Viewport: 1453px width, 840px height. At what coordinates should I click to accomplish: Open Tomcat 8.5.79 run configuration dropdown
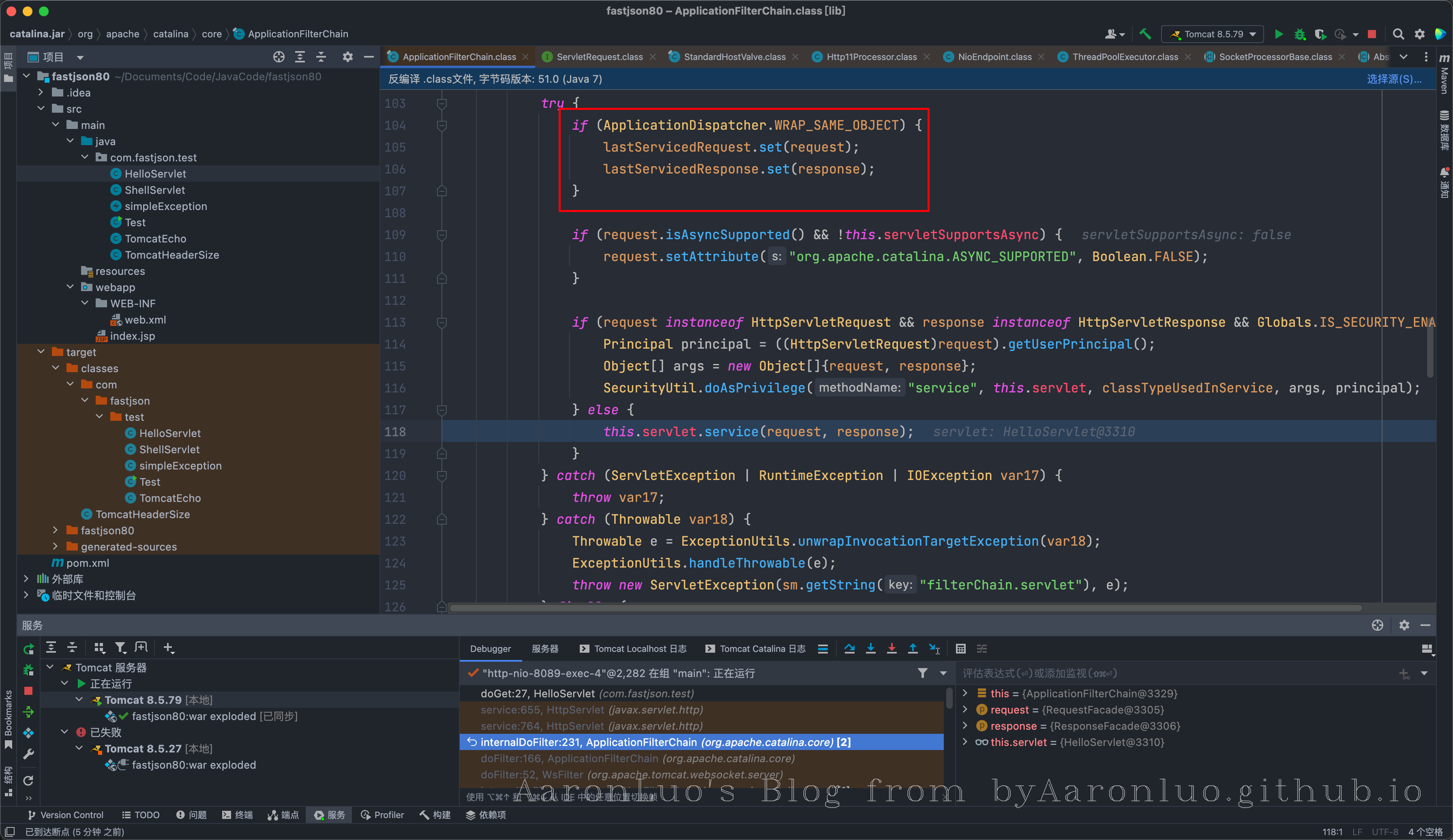[x=1213, y=34]
